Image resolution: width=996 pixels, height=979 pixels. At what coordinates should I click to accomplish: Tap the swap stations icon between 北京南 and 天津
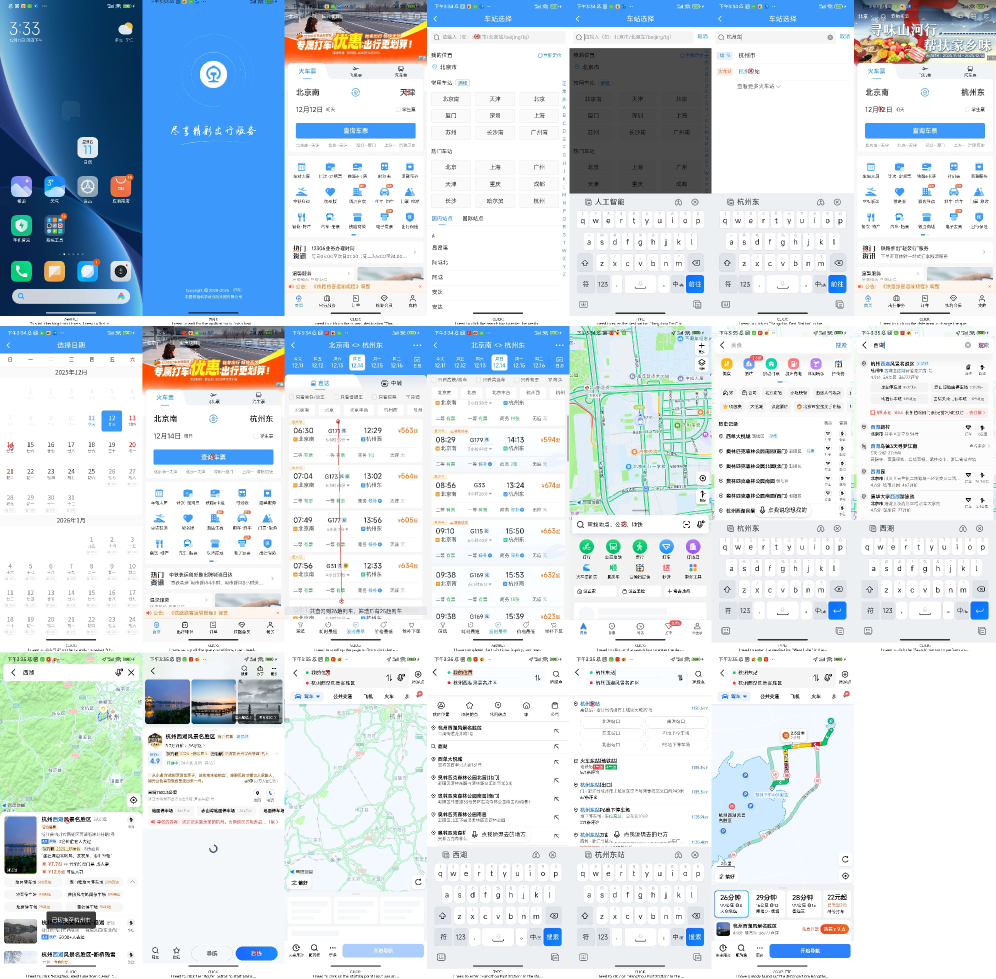coord(356,93)
